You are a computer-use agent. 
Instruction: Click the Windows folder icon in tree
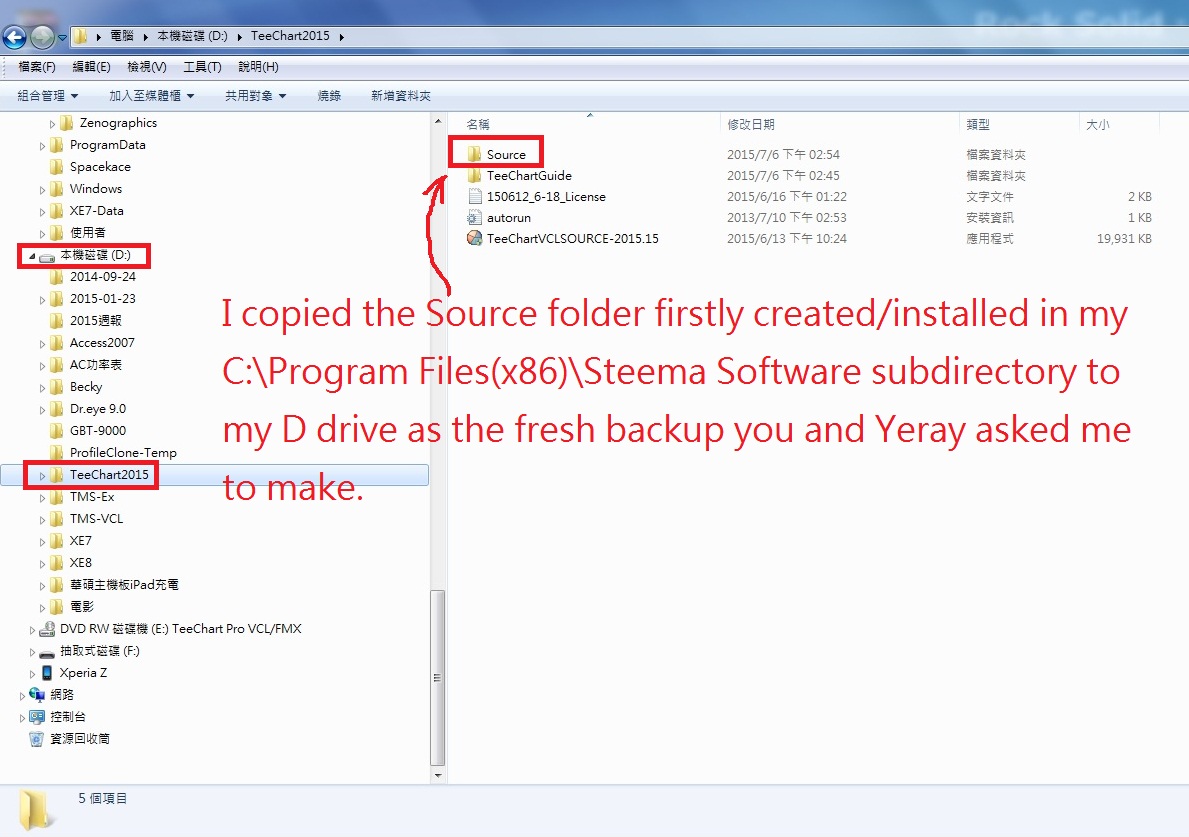pos(57,189)
